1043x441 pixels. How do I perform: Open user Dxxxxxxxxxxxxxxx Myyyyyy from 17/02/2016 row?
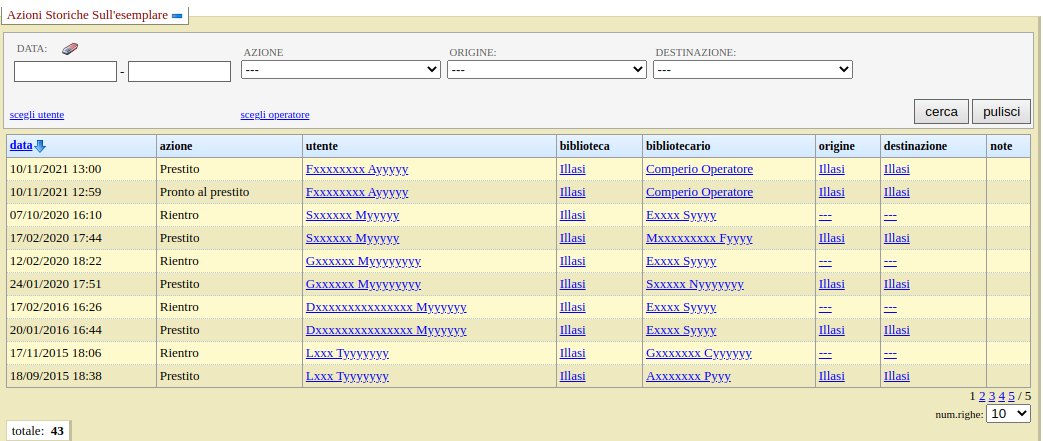pos(386,307)
